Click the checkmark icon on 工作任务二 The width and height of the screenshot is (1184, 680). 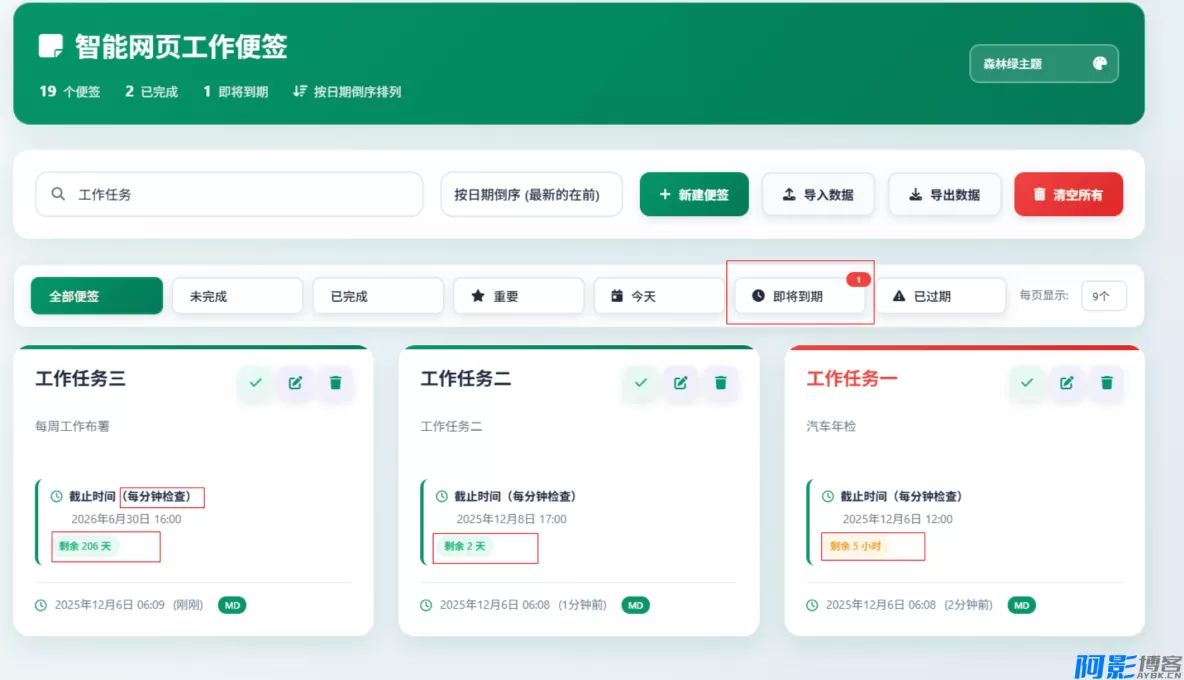640,382
